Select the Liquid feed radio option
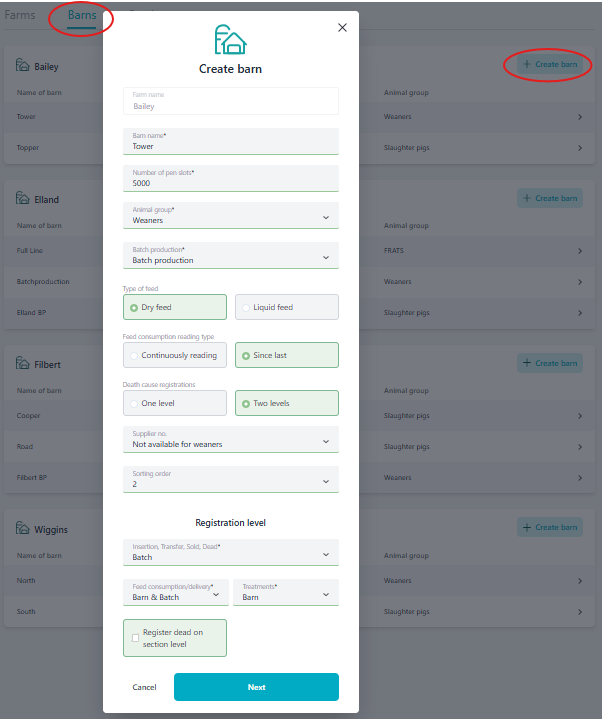 point(286,307)
